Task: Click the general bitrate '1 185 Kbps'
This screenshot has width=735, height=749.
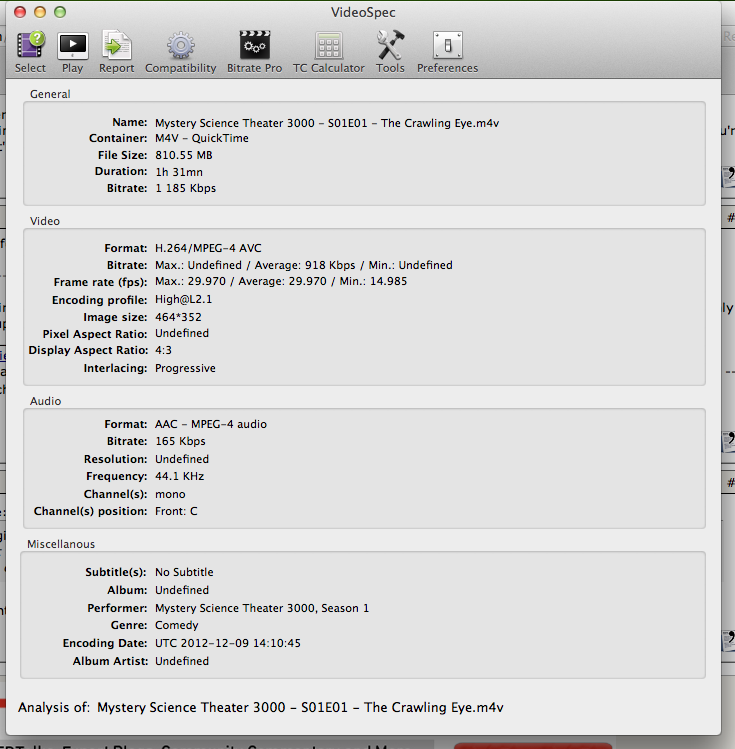Action: [x=185, y=188]
